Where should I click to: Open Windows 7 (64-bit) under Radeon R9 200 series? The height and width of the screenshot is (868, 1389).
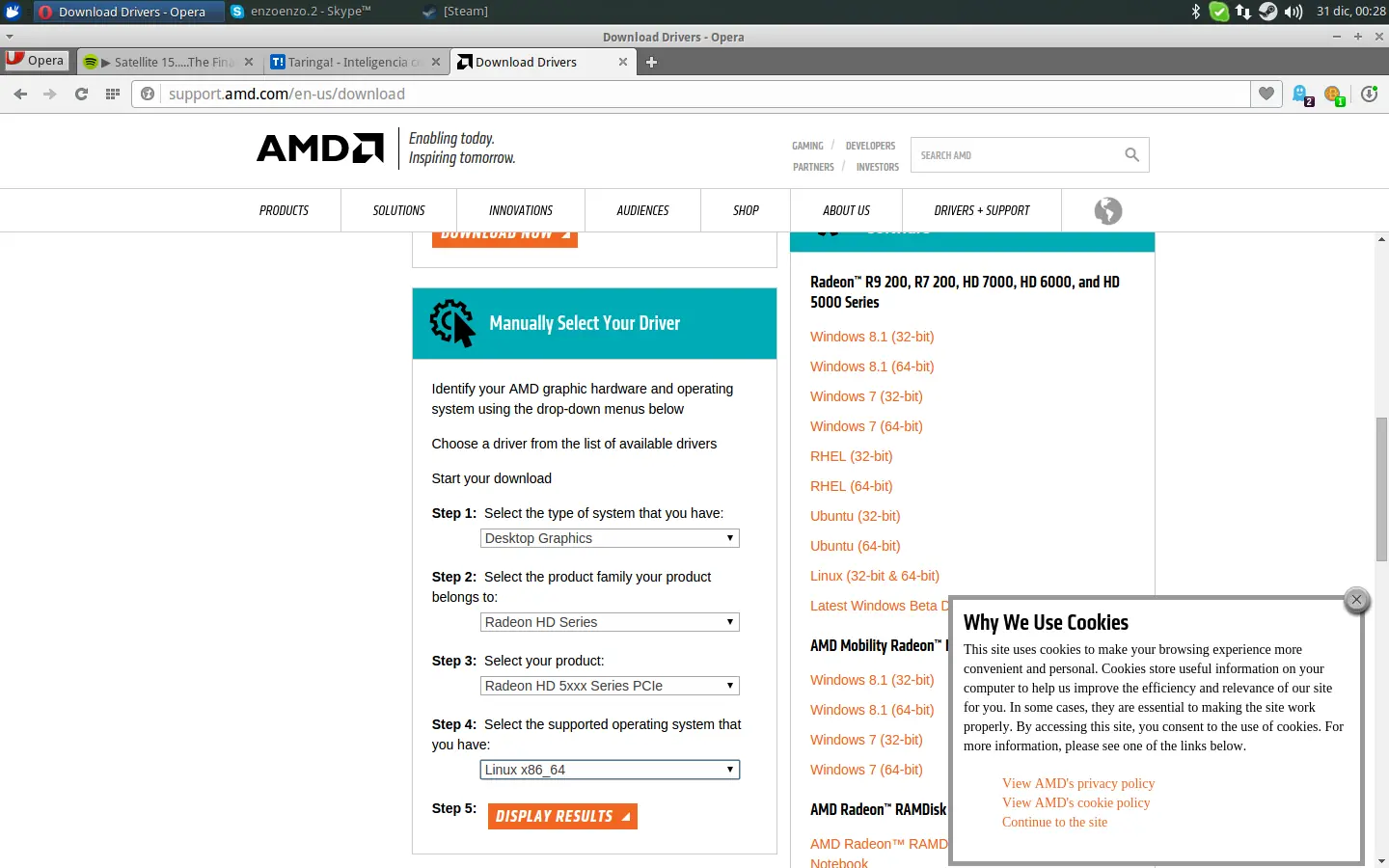(x=866, y=426)
